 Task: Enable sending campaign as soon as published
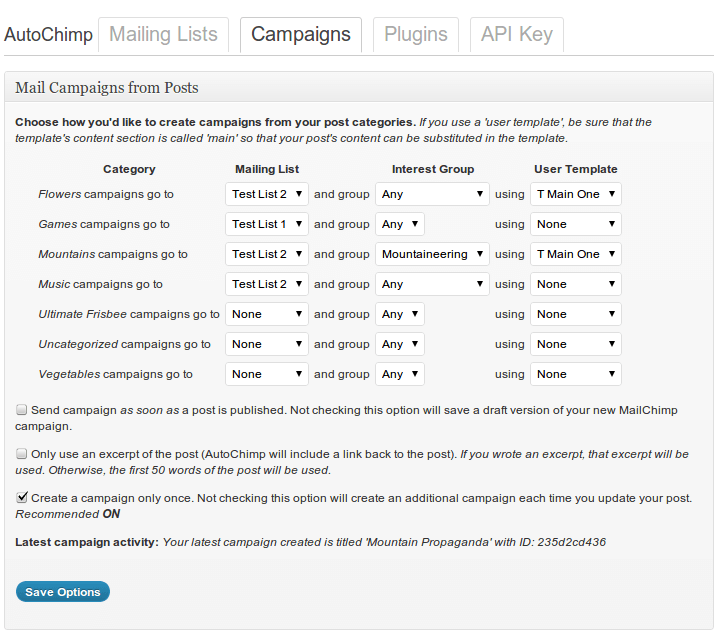click(x=22, y=410)
